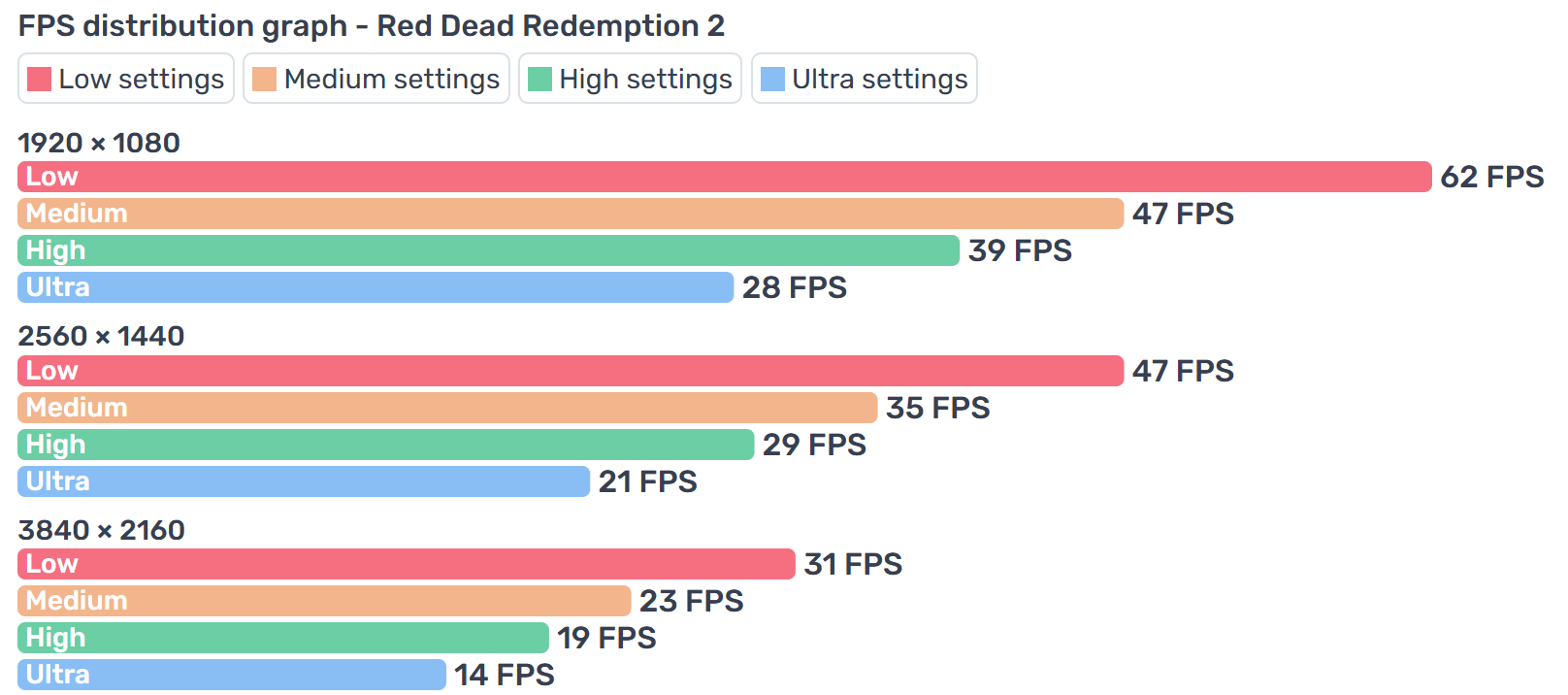Screen dimensions: 1568x695
Task: Click the 4K Low bar showing 31 FPS
Action: [x=407, y=564]
